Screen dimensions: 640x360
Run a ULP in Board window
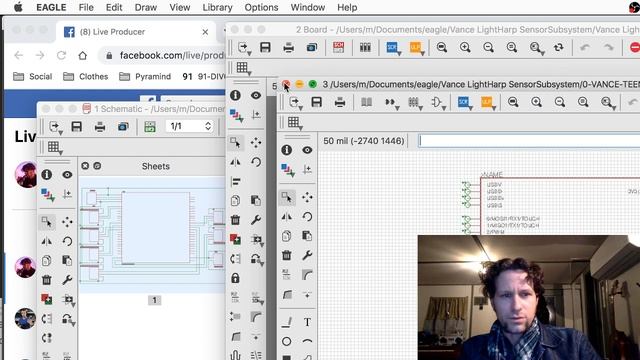pyautogui.click(x=416, y=47)
